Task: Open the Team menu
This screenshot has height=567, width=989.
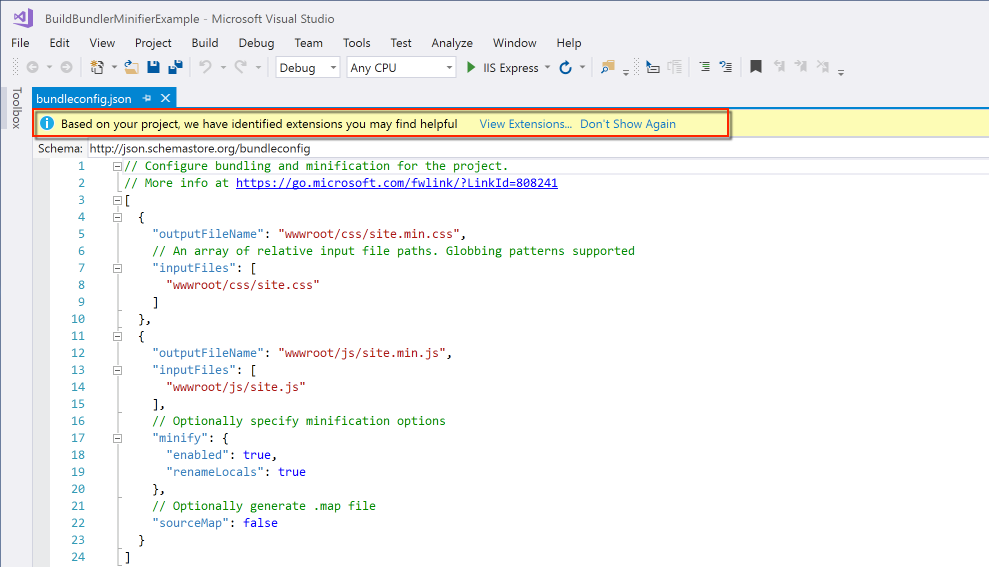Action: (308, 43)
